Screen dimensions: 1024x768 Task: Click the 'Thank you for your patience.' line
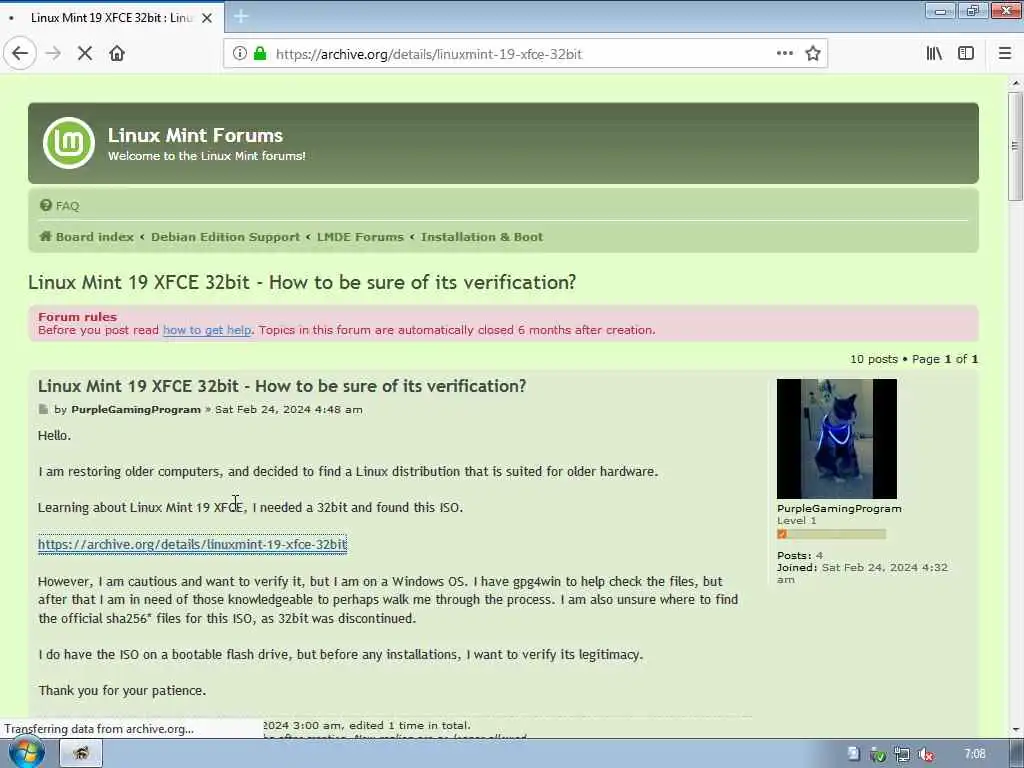pyautogui.click(x=122, y=690)
